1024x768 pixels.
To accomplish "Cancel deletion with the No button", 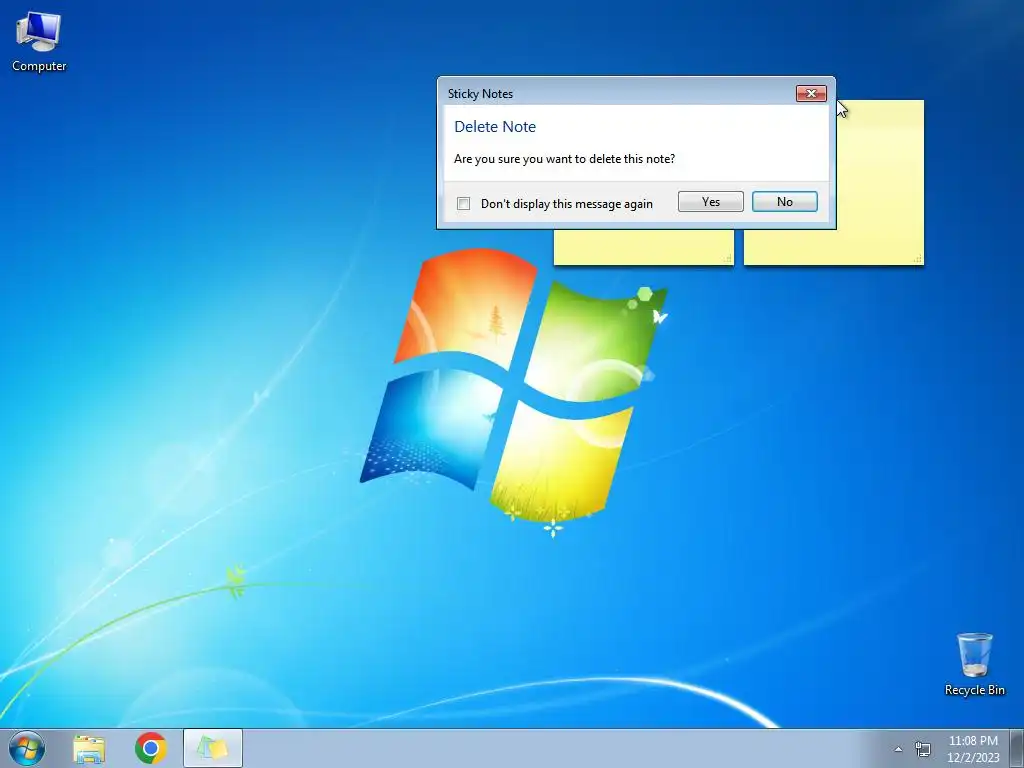I will tap(784, 202).
